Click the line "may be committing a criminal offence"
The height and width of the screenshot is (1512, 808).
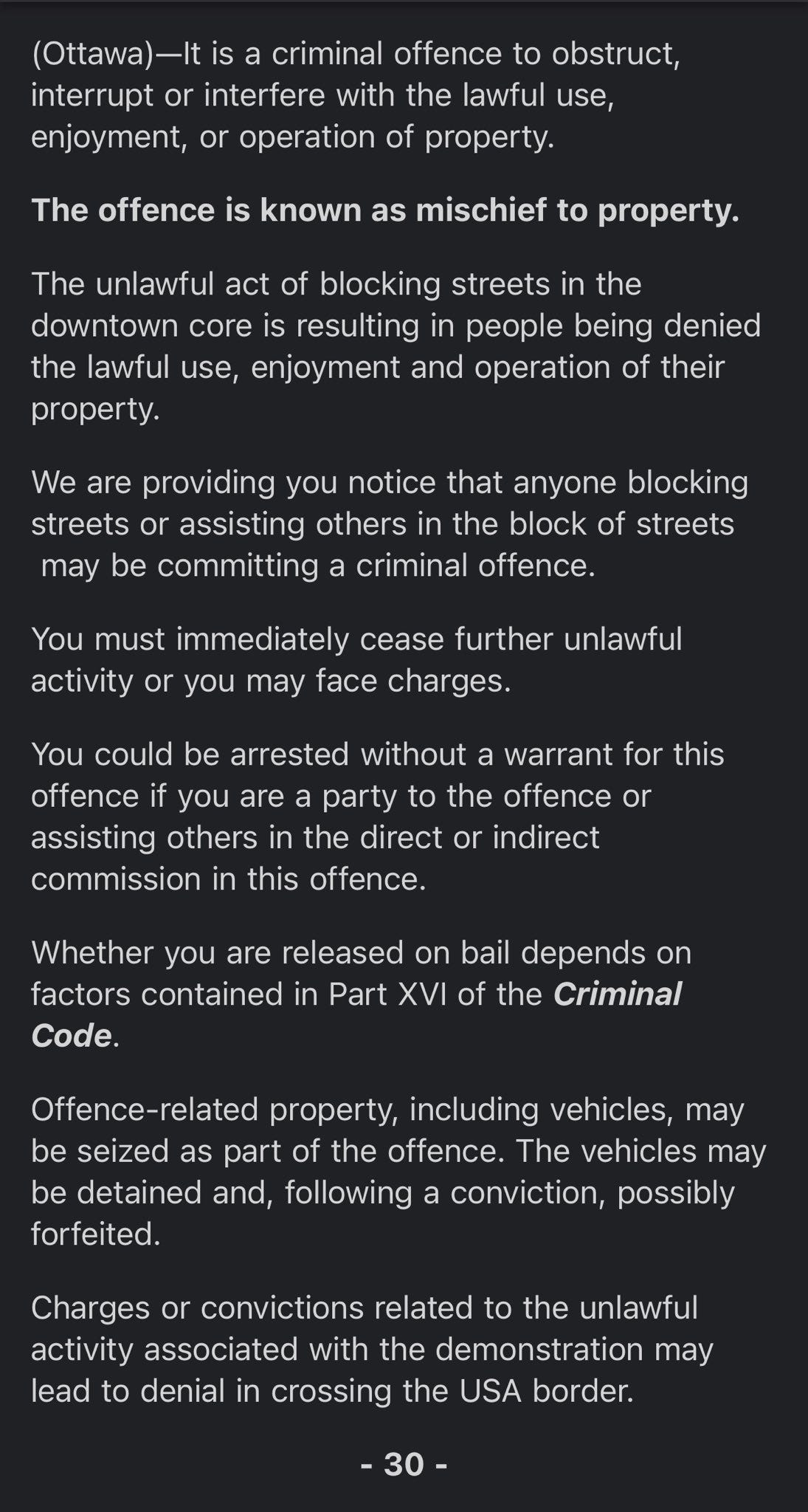click(317, 566)
